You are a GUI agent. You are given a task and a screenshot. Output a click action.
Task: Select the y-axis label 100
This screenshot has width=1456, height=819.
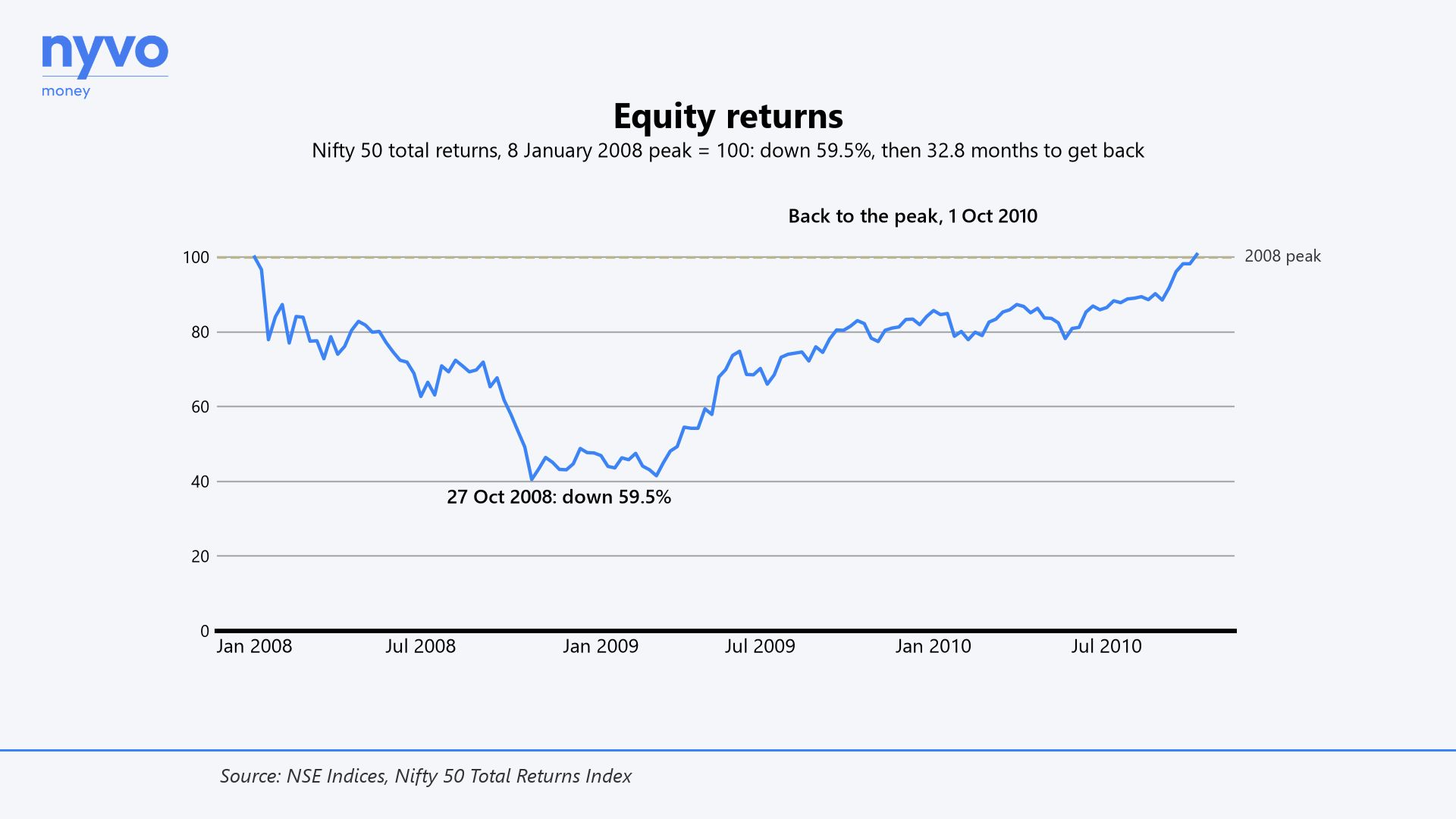(x=196, y=257)
